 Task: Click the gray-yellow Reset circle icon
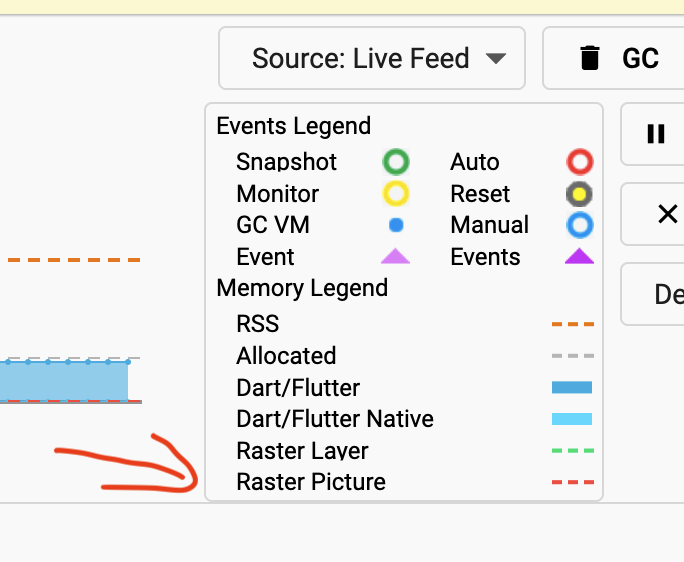[580, 194]
